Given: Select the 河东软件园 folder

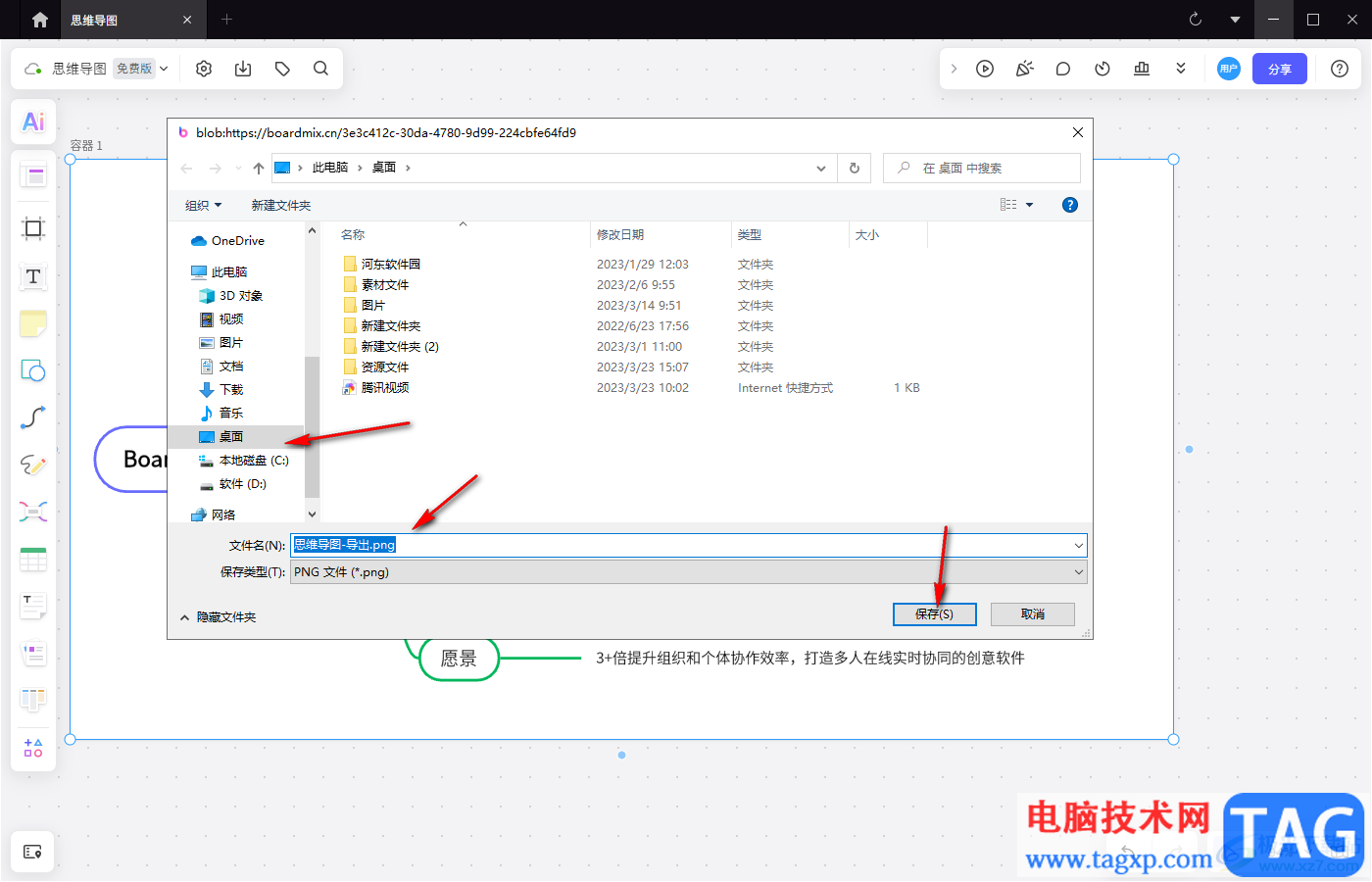Looking at the screenshot, I should (x=382, y=265).
